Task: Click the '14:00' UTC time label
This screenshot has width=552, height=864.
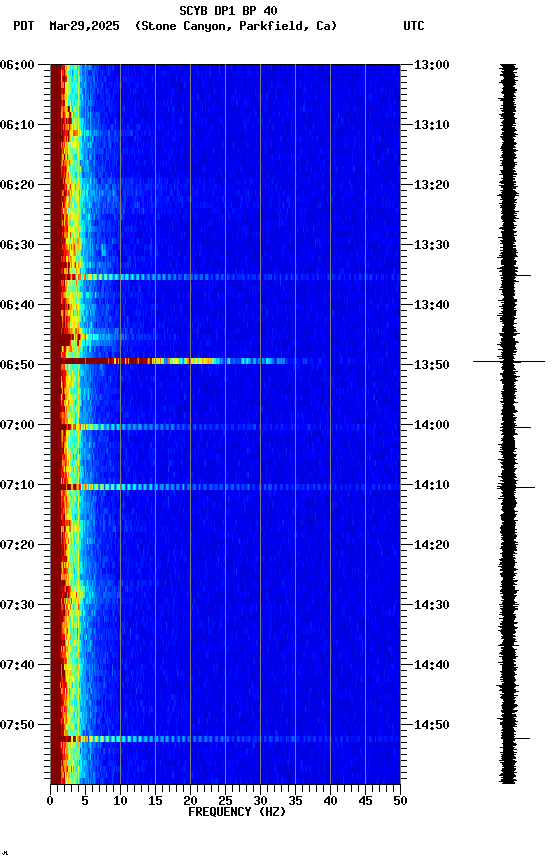Action: click(x=432, y=425)
